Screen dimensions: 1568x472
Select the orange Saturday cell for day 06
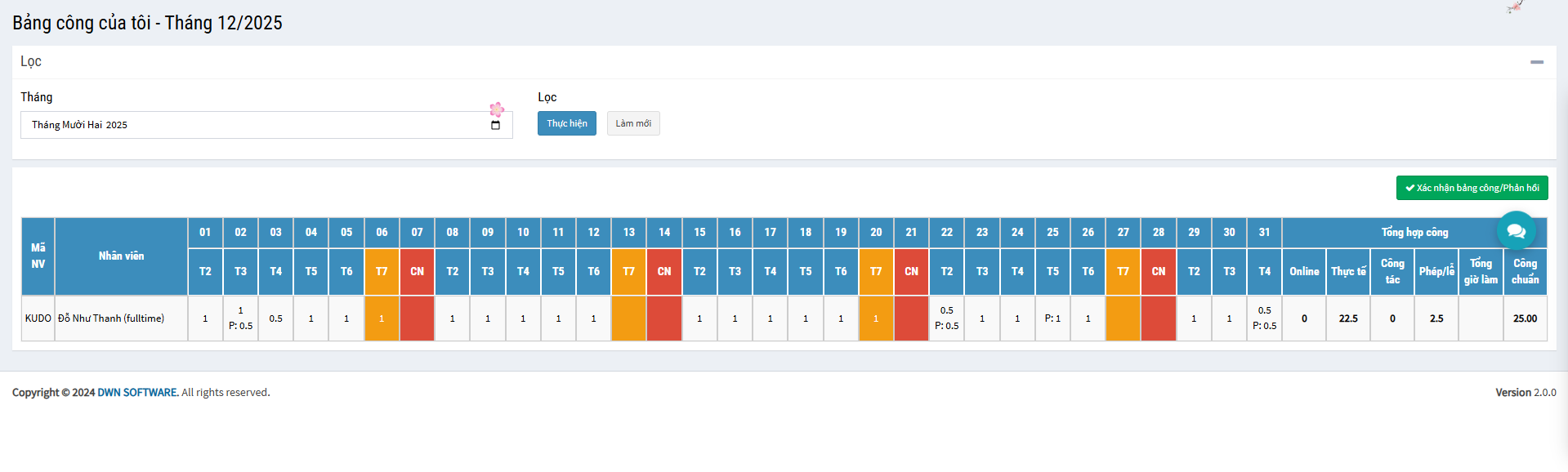[382, 318]
